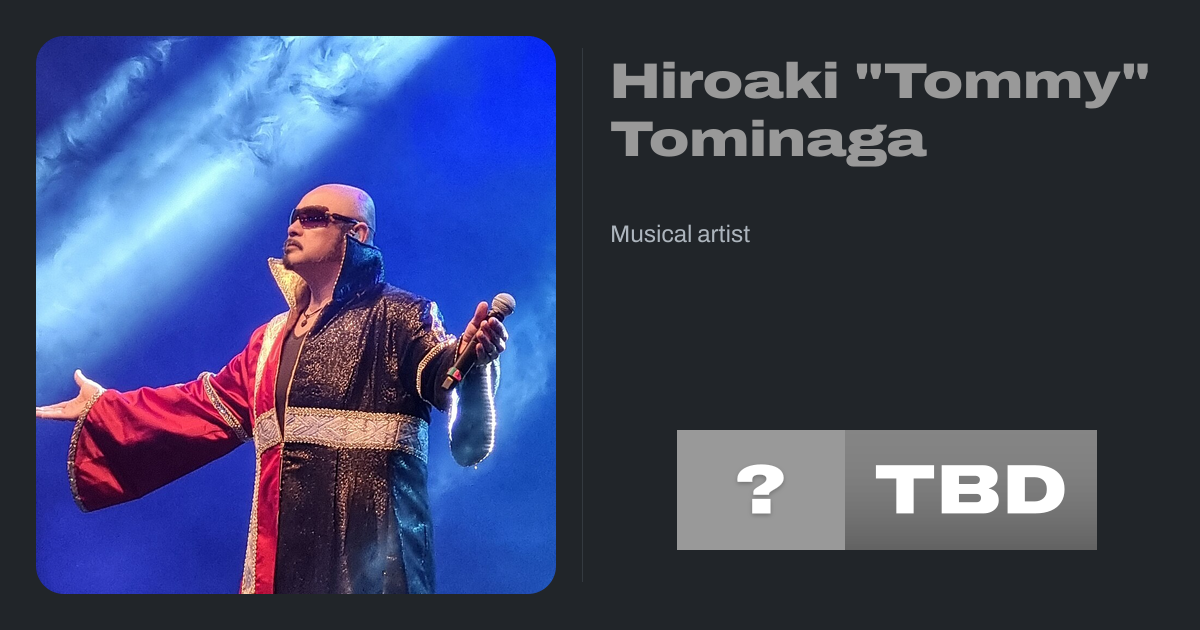Open the Hiroaki "Tommy" Tominaga artist photo
This screenshot has height=630, width=1200.
point(296,315)
